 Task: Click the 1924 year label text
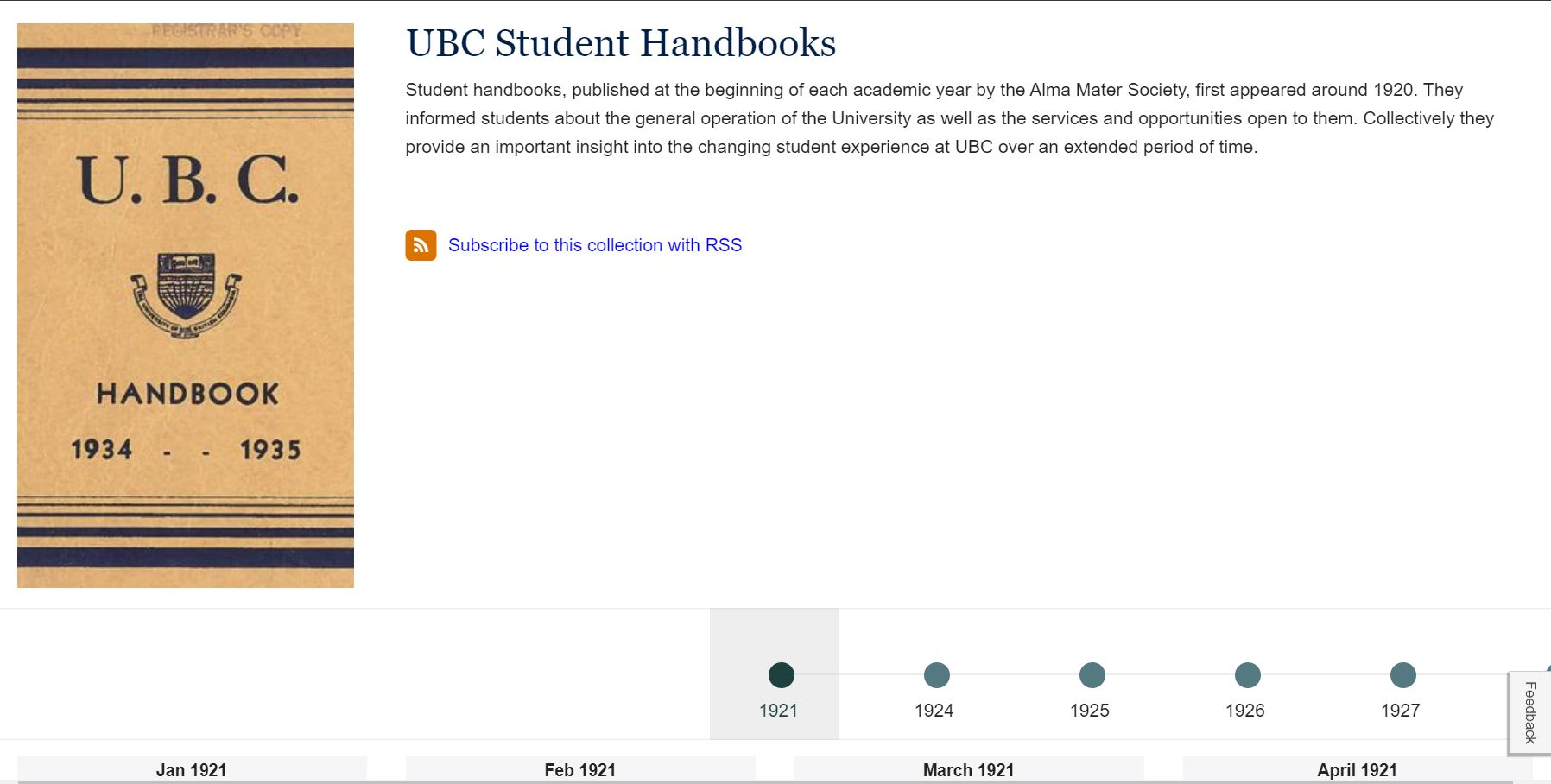[934, 711]
